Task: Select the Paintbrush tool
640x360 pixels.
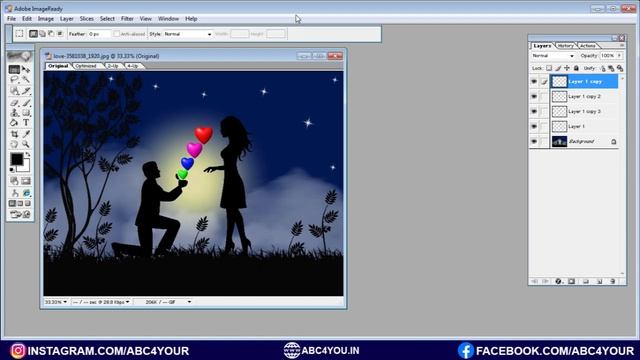Action: pyautogui.click(x=26, y=103)
